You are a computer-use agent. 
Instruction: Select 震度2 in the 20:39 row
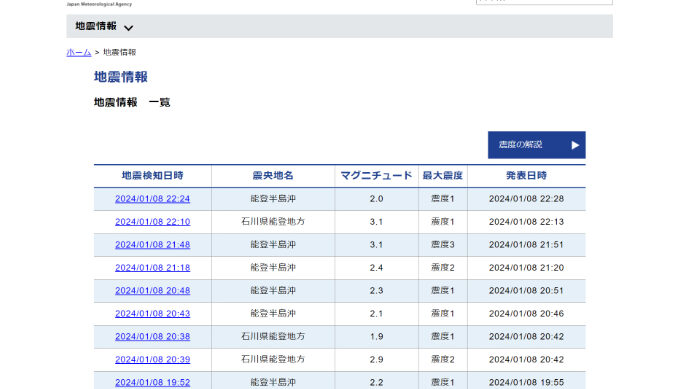442,360
